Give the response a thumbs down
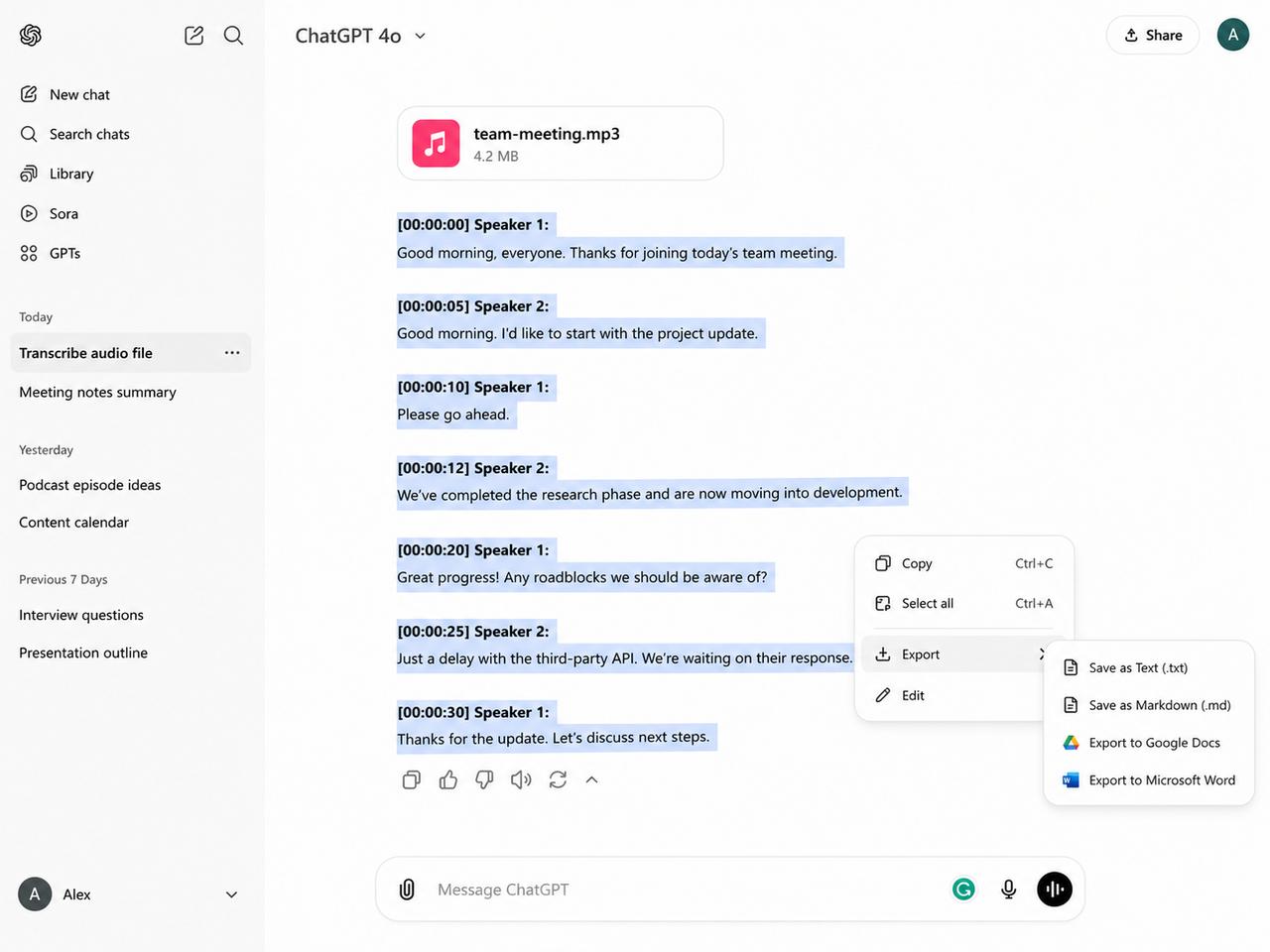1270x952 pixels. click(x=484, y=780)
